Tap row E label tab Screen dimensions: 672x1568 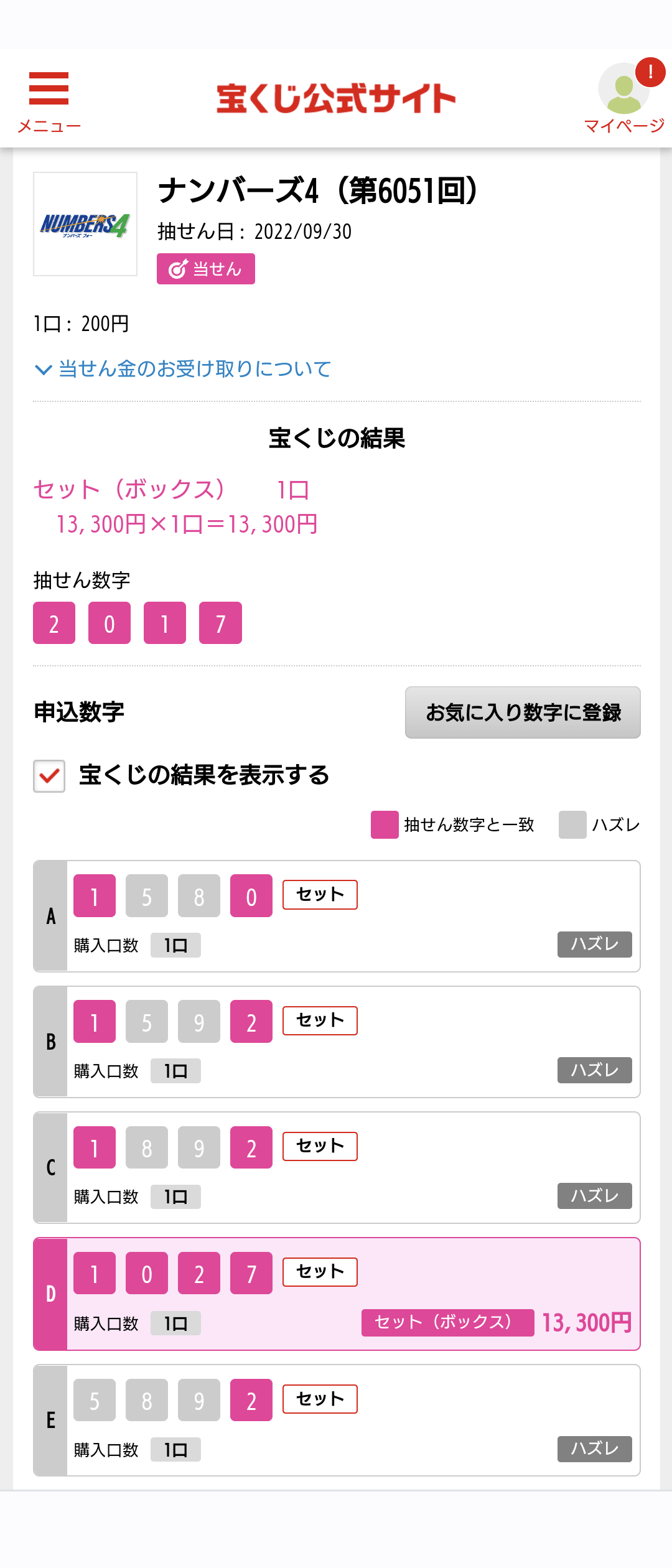tap(50, 1421)
